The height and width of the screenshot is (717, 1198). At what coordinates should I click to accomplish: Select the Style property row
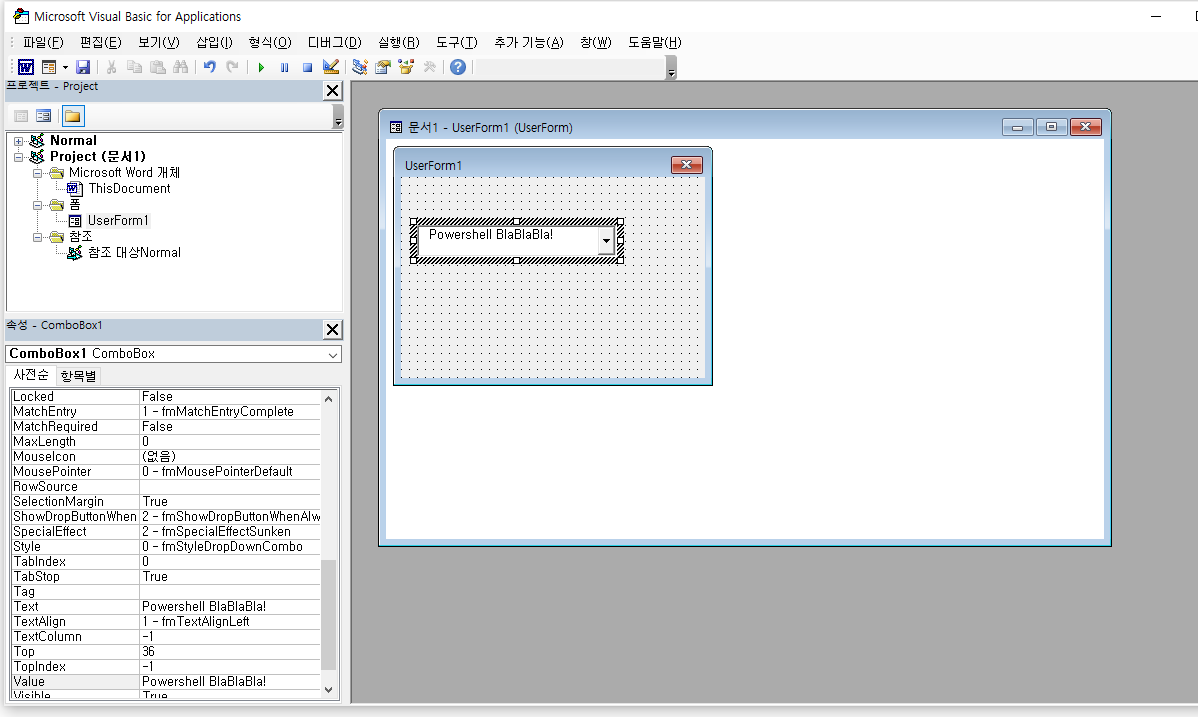coord(166,547)
